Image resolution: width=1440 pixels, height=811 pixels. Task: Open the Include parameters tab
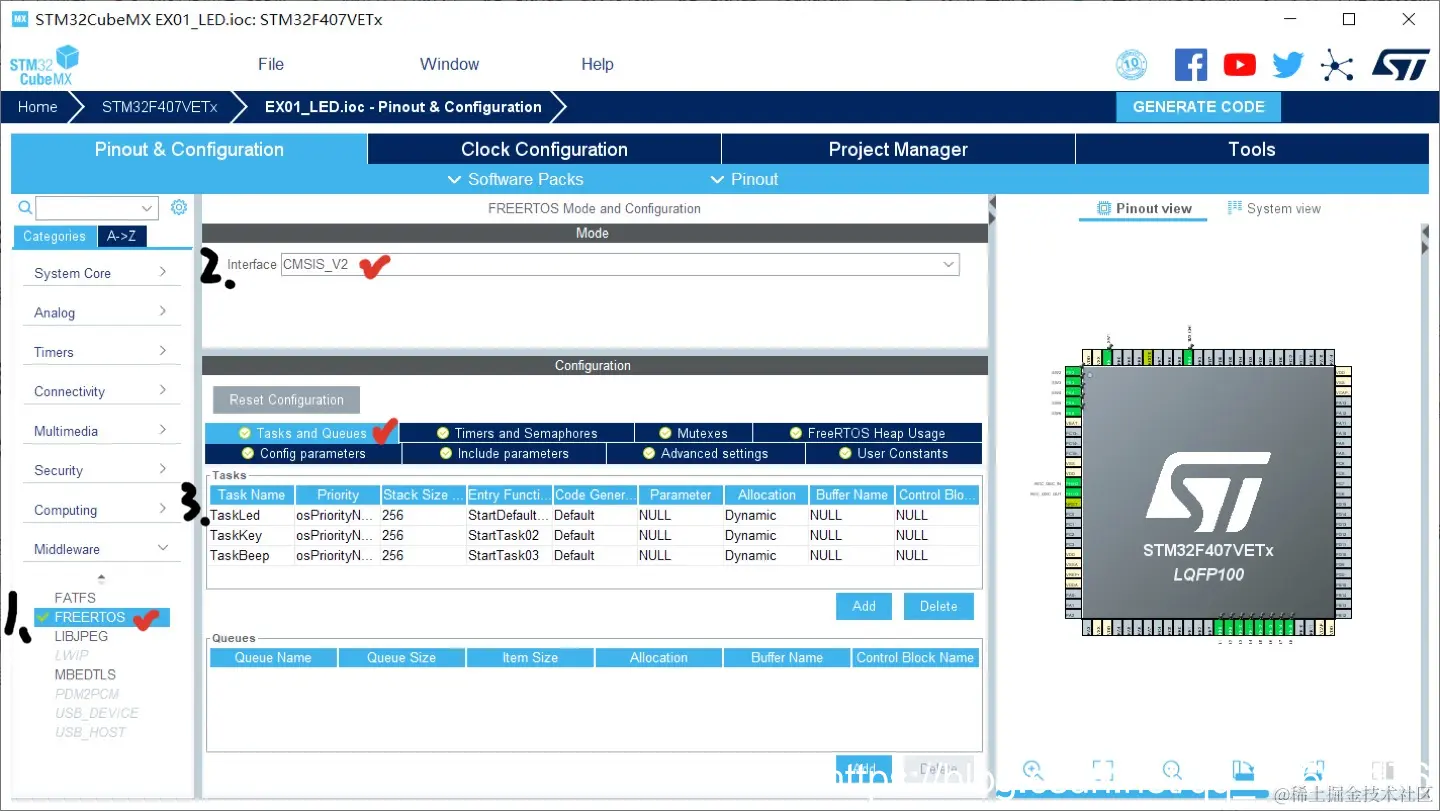tap(504, 453)
